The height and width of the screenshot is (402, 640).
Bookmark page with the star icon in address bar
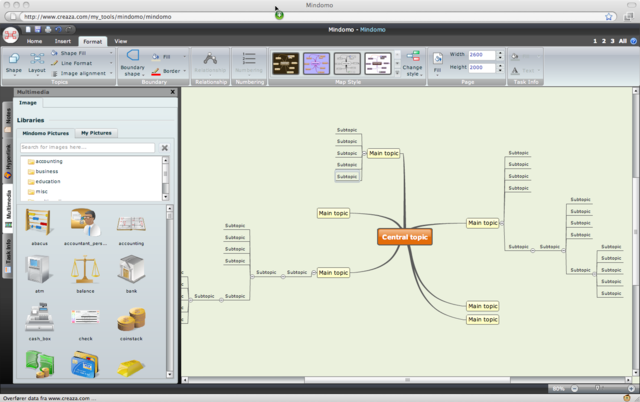click(x=609, y=17)
